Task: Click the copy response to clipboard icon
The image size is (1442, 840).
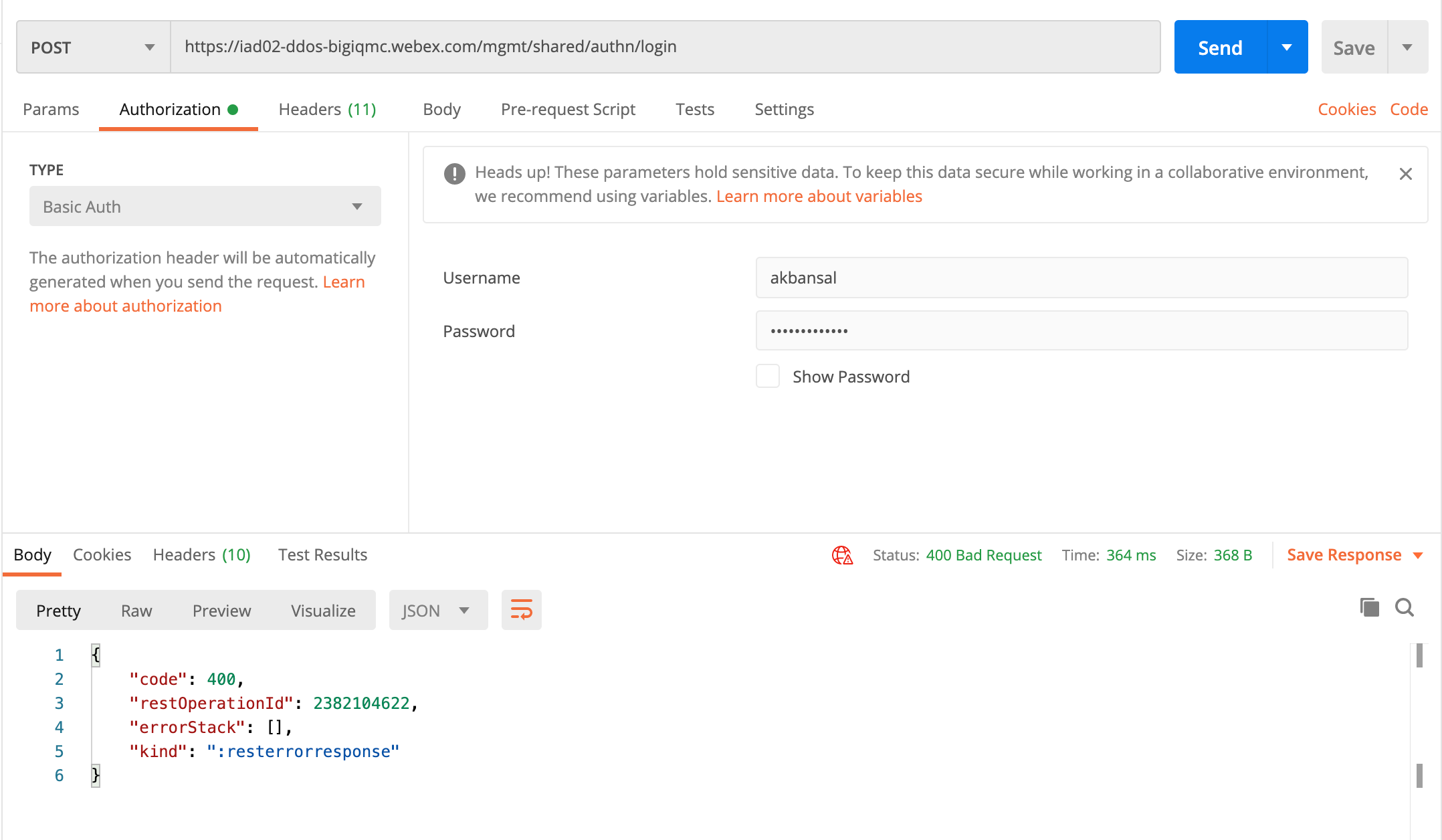Action: [1369, 607]
